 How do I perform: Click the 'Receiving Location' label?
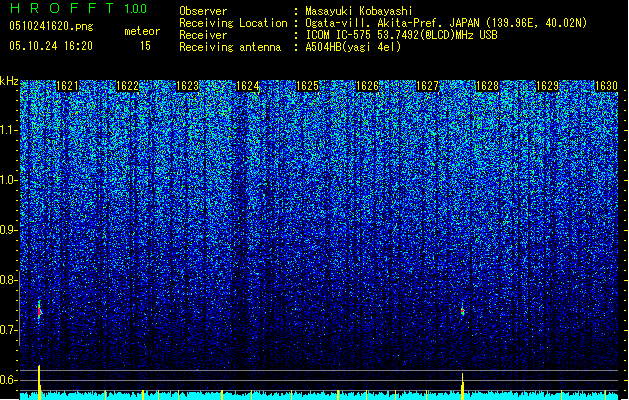click(233, 23)
